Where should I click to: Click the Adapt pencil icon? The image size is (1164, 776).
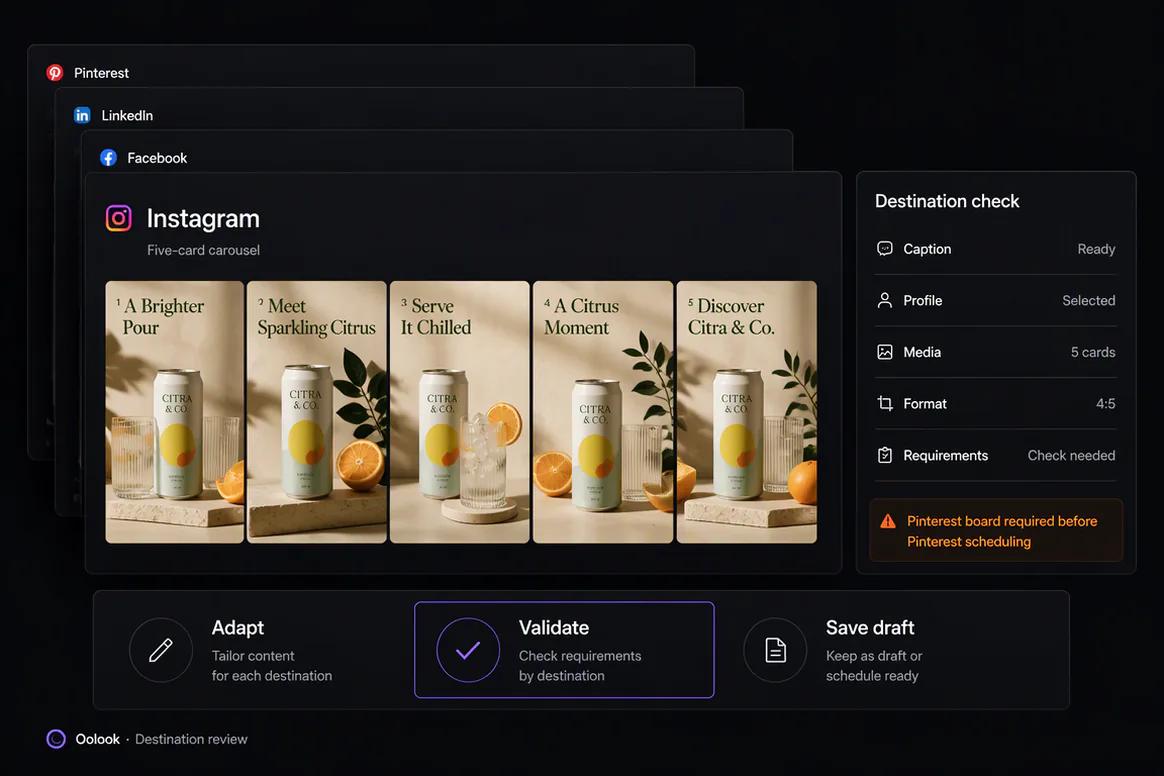[x=161, y=650]
